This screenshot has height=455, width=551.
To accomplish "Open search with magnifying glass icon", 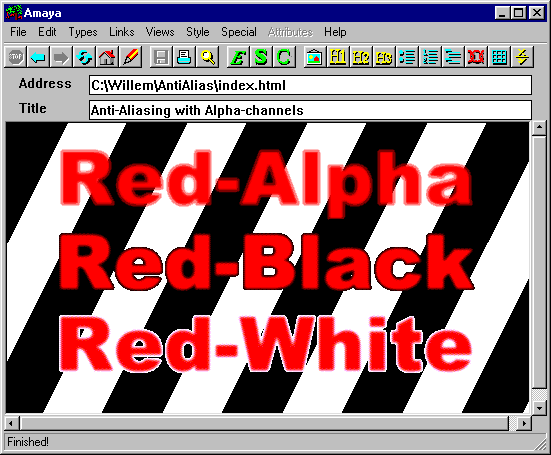I will point(207,57).
